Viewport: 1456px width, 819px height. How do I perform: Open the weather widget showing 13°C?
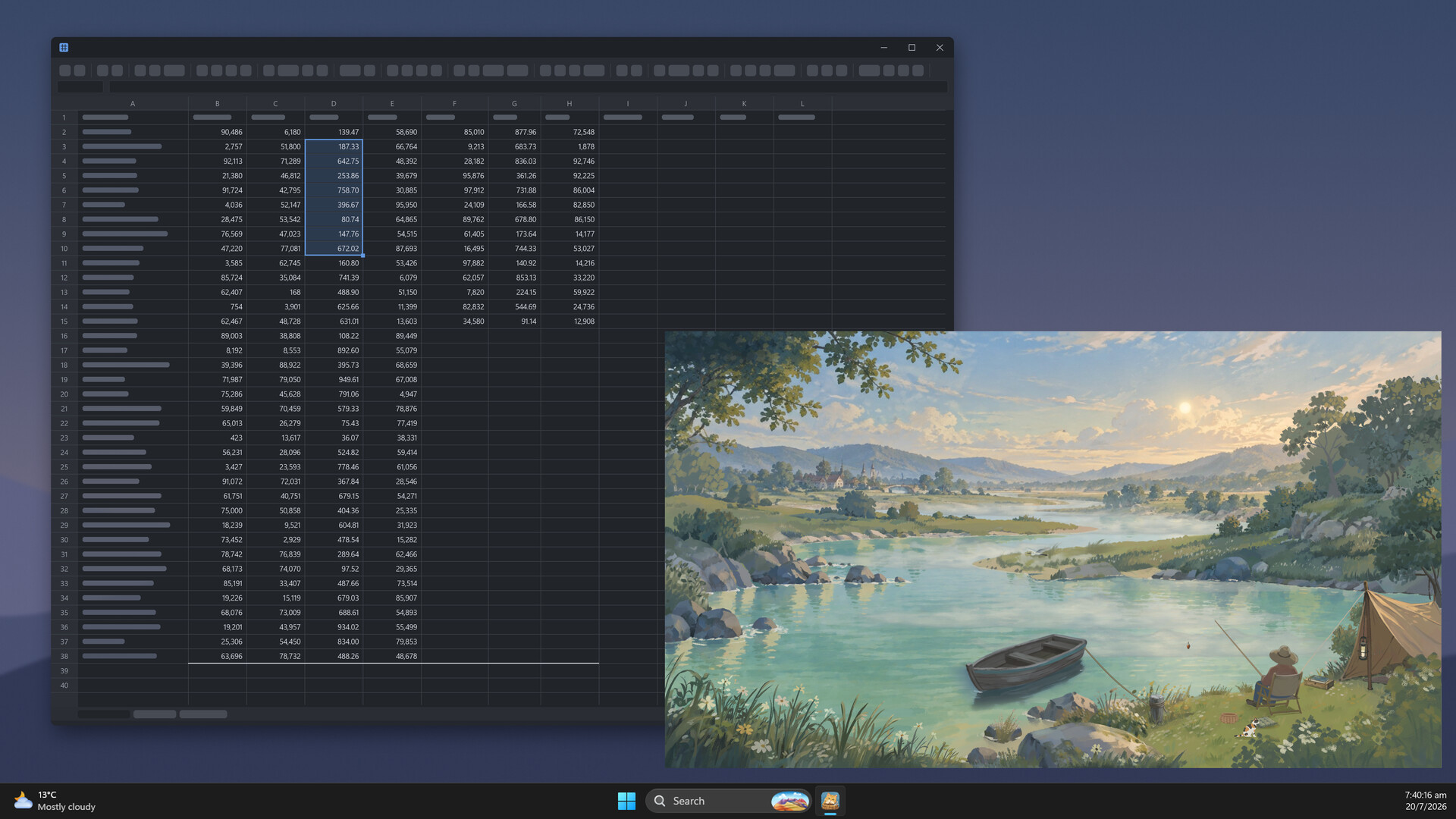pos(55,801)
